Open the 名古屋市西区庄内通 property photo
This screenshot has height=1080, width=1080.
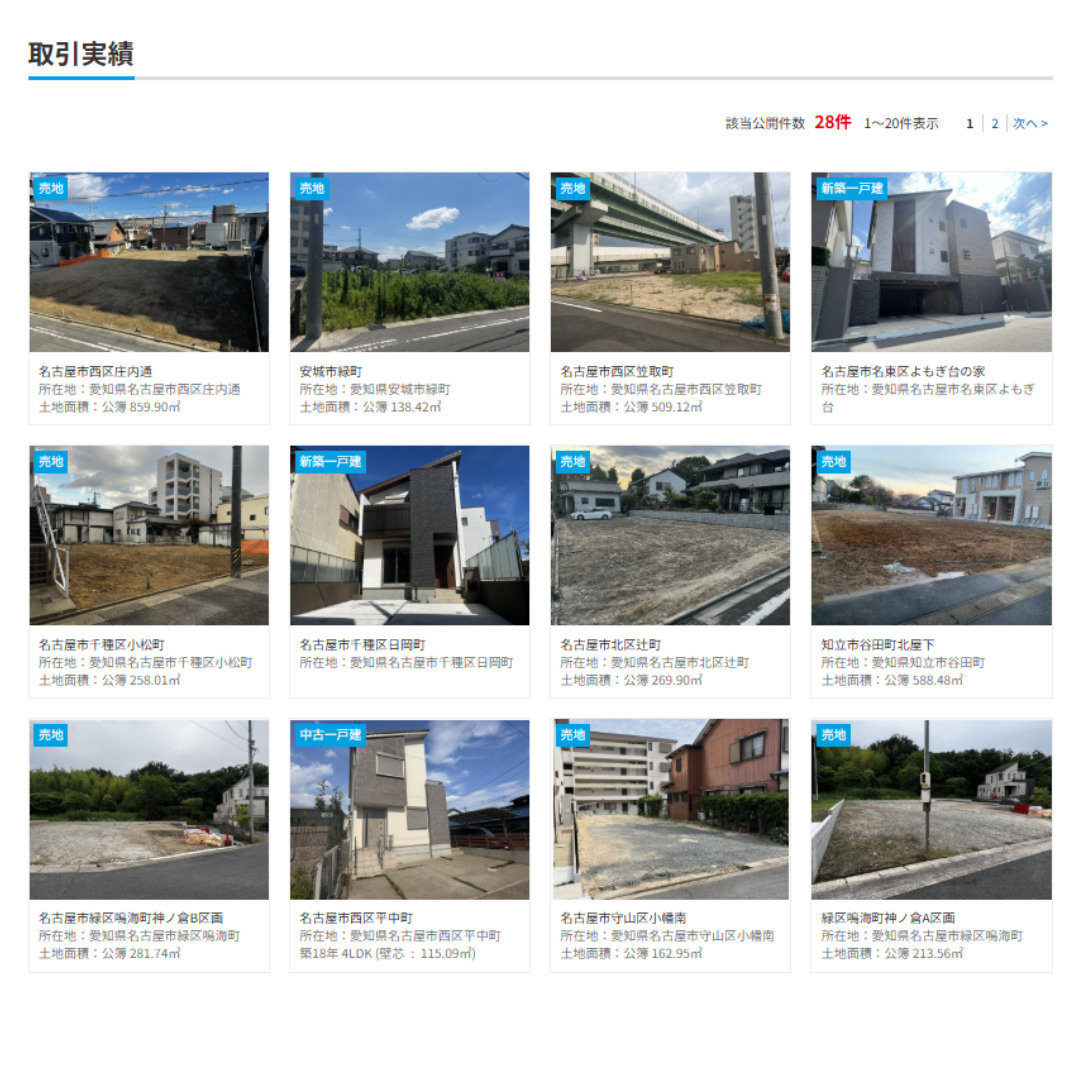pos(149,262)
